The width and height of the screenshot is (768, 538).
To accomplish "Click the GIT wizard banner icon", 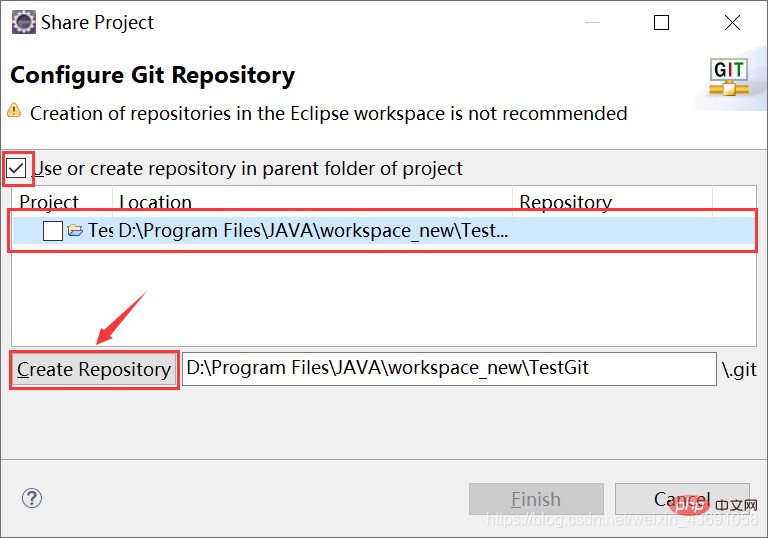I will tap(729, 77).
